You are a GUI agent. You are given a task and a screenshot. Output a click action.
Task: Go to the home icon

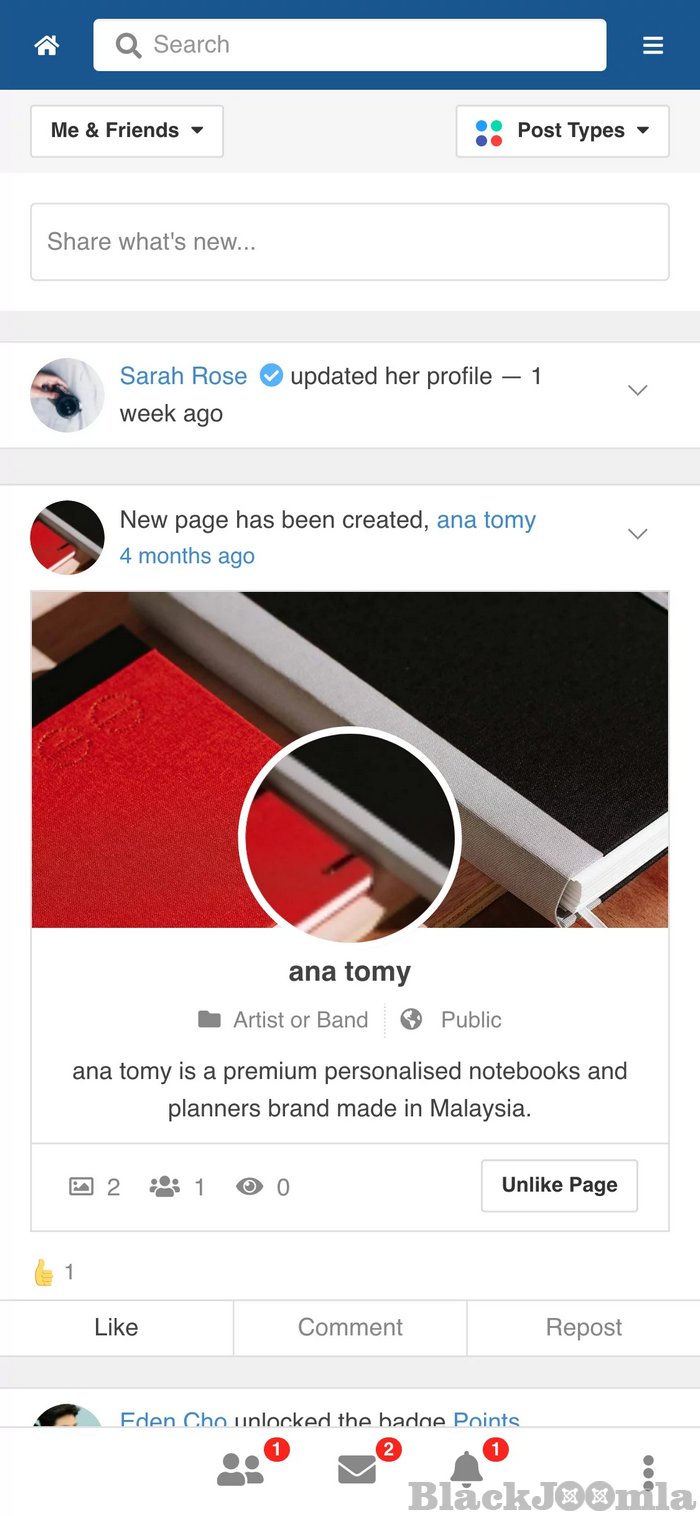click(47, 45)
